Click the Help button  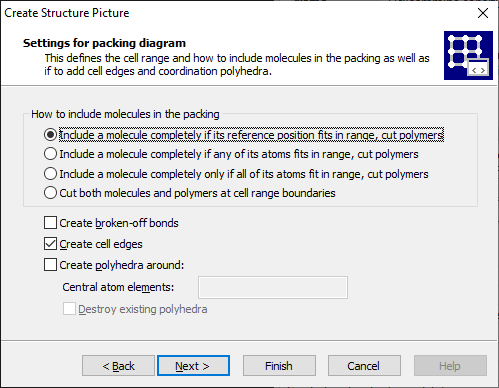[450, 366]
